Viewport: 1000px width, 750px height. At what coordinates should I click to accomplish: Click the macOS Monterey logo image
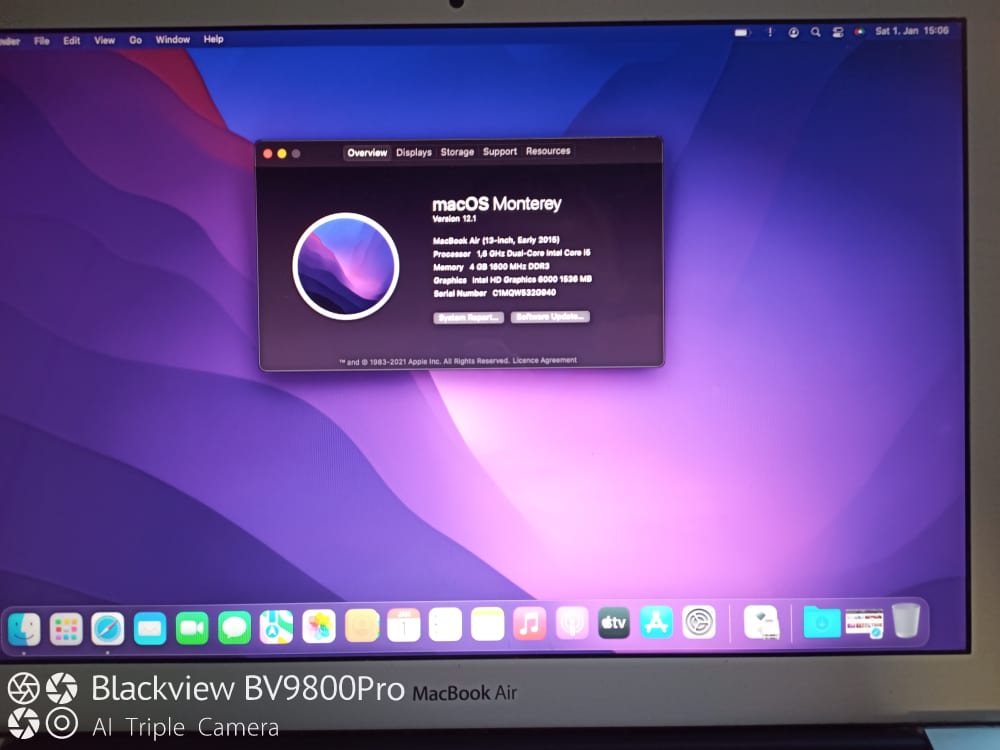click(346, 266)
